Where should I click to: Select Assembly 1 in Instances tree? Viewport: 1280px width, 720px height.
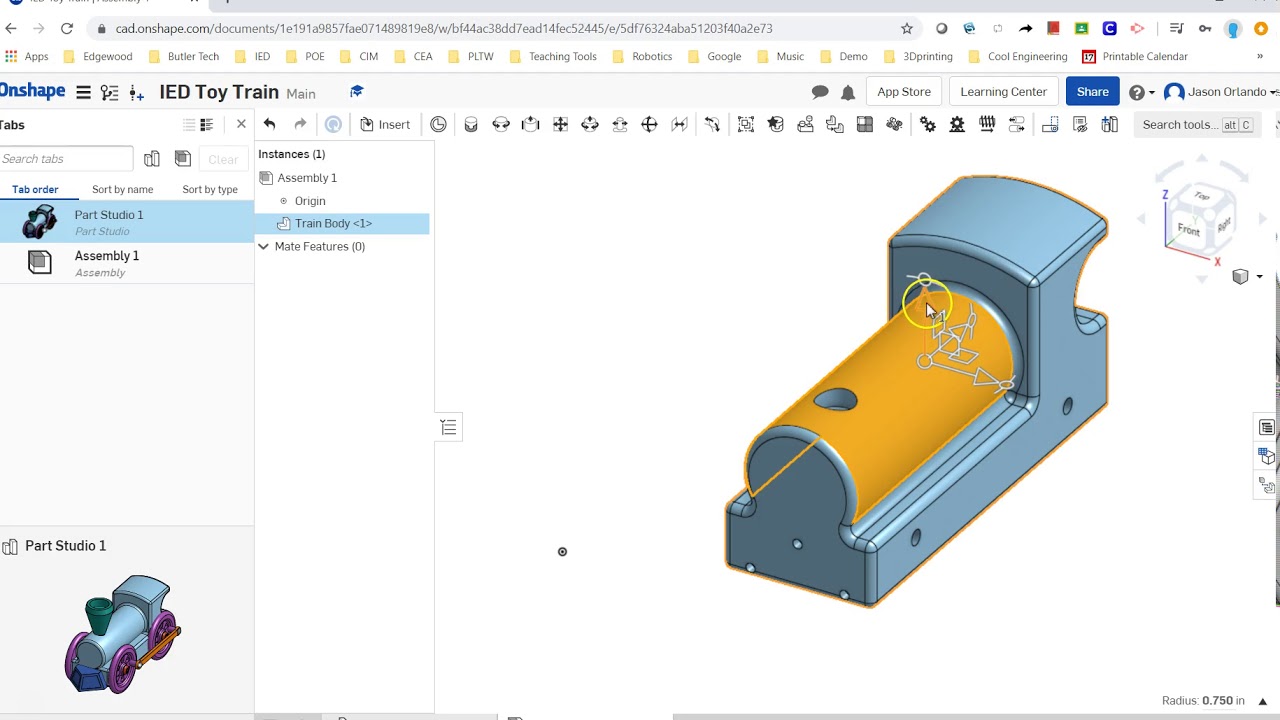click(307, 177)
